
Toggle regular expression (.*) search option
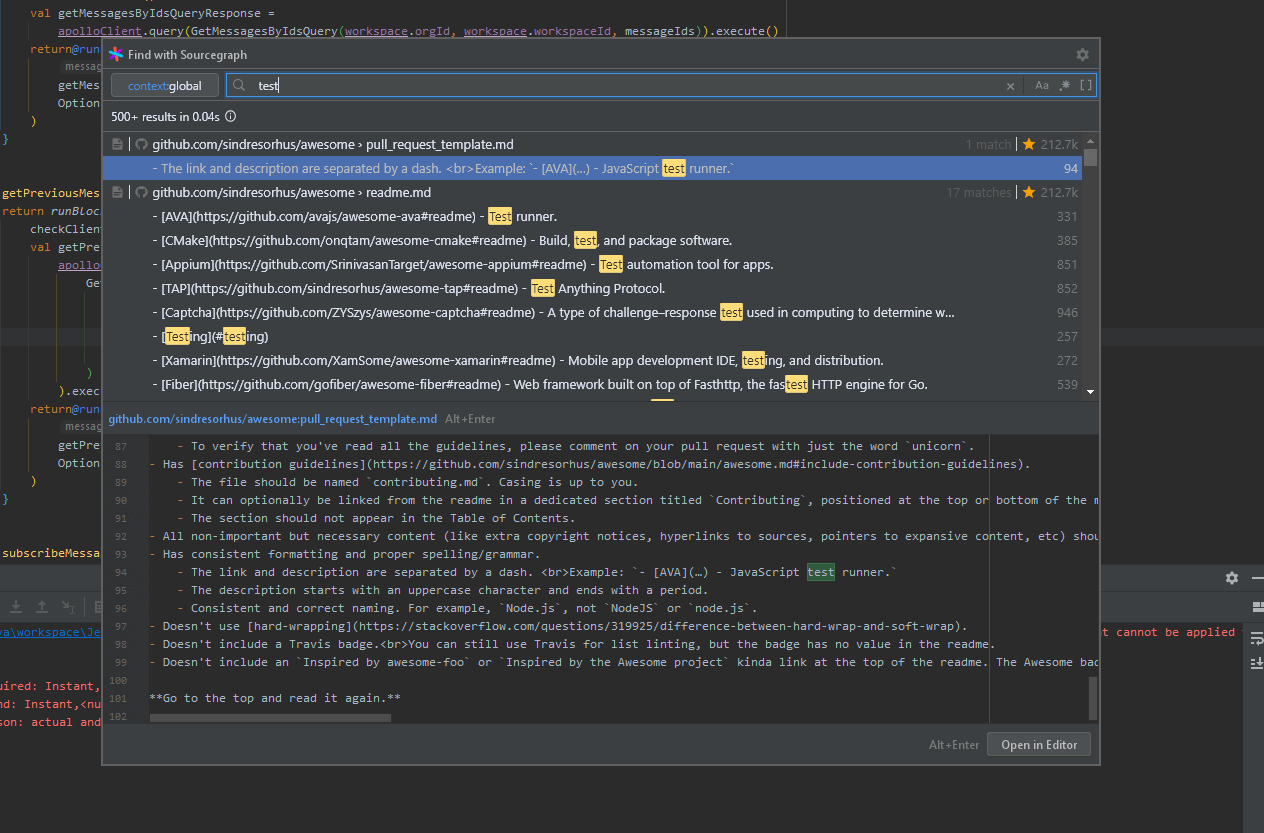pyautogui.click(x=1064, y=86)
